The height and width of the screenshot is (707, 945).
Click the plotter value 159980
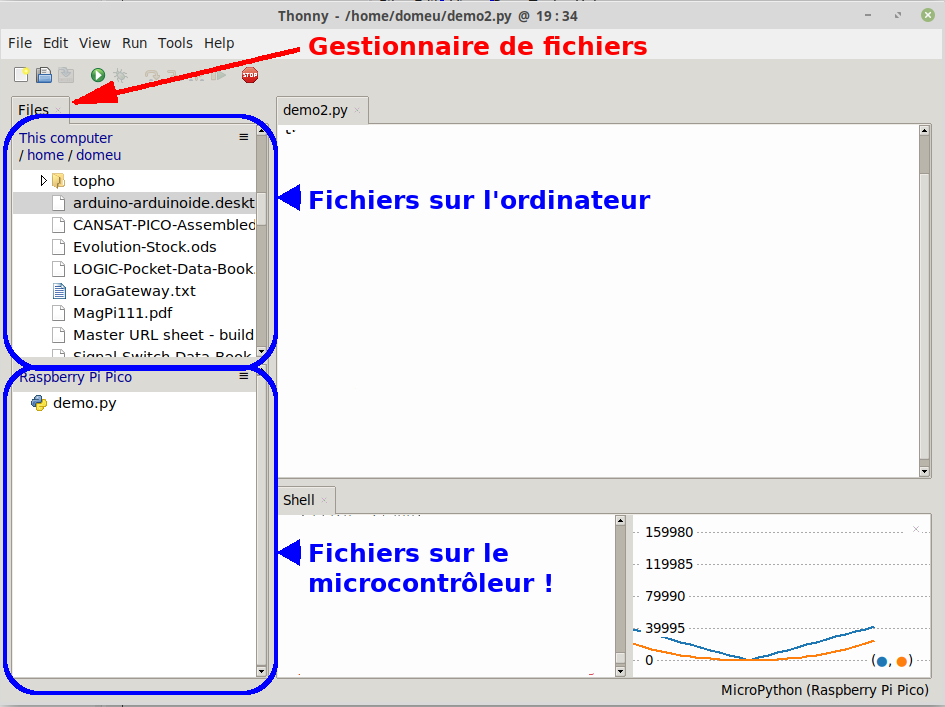click(x=669, y=532)
